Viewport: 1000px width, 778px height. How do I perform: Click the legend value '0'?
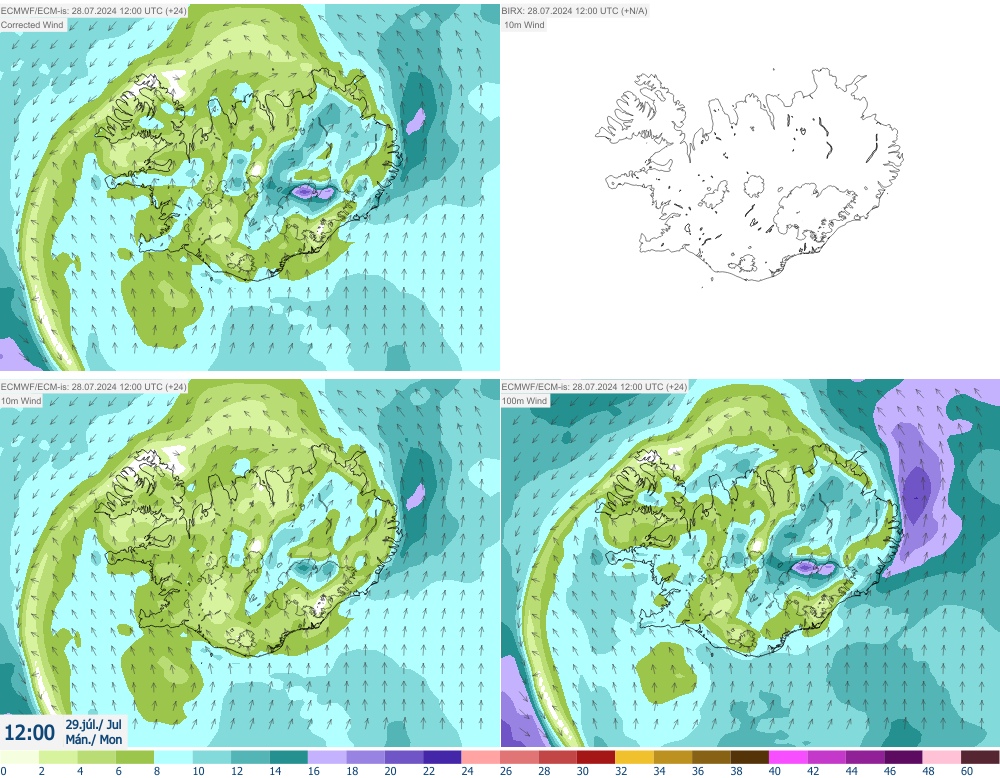tap(3, 771)
